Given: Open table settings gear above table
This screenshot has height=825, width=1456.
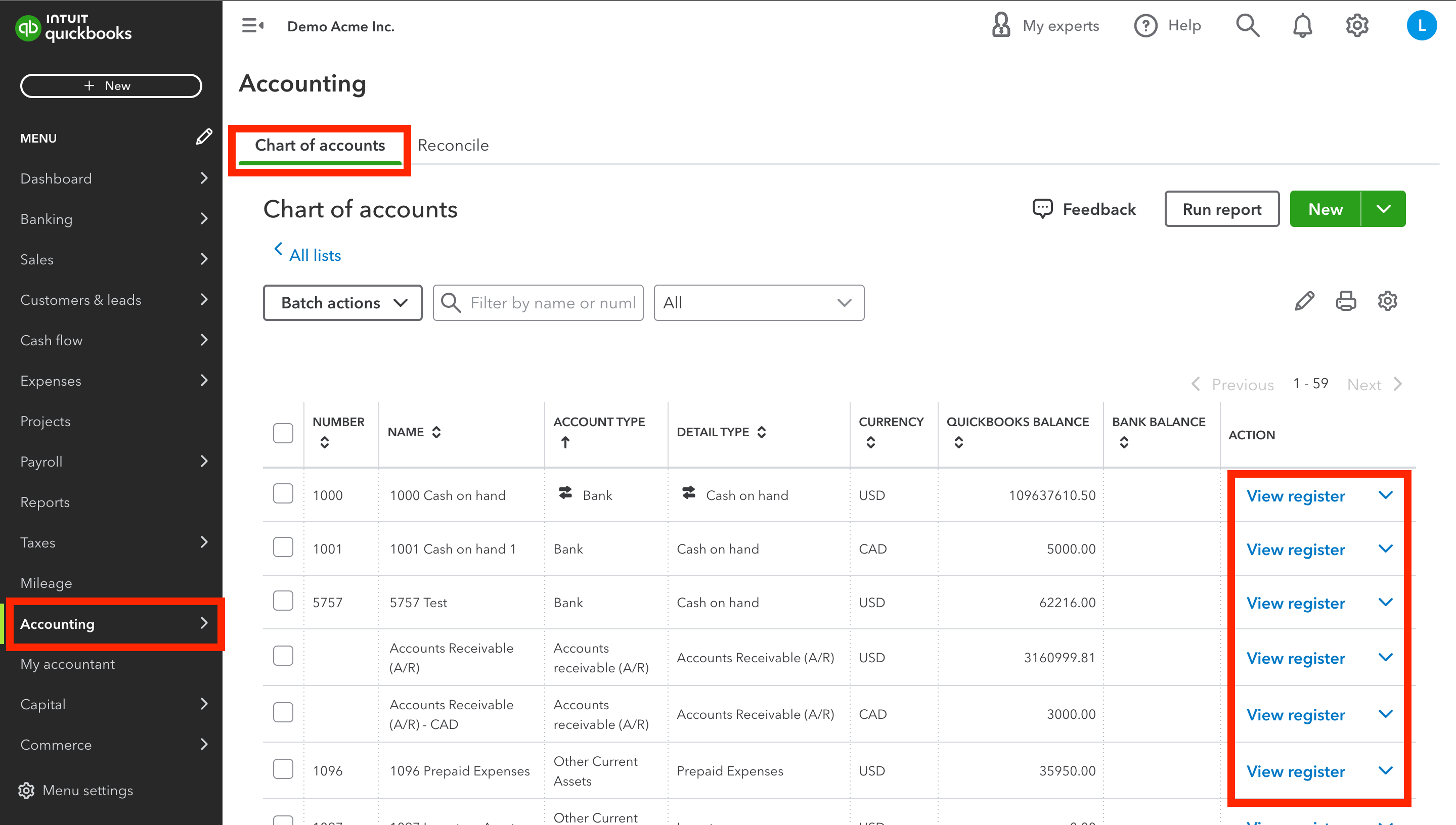Looking at the screenshot, I should [x=1387, y=301].
